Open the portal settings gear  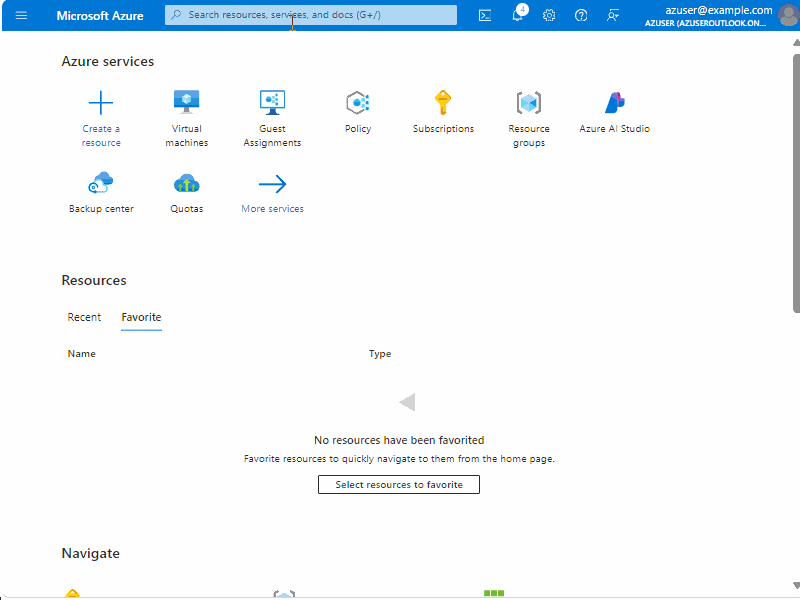(549, 15)
